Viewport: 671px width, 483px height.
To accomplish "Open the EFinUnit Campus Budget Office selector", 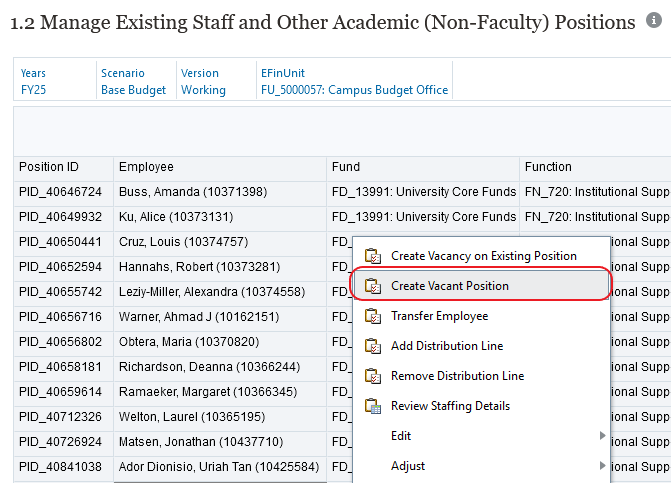I will tap(354, 90).
